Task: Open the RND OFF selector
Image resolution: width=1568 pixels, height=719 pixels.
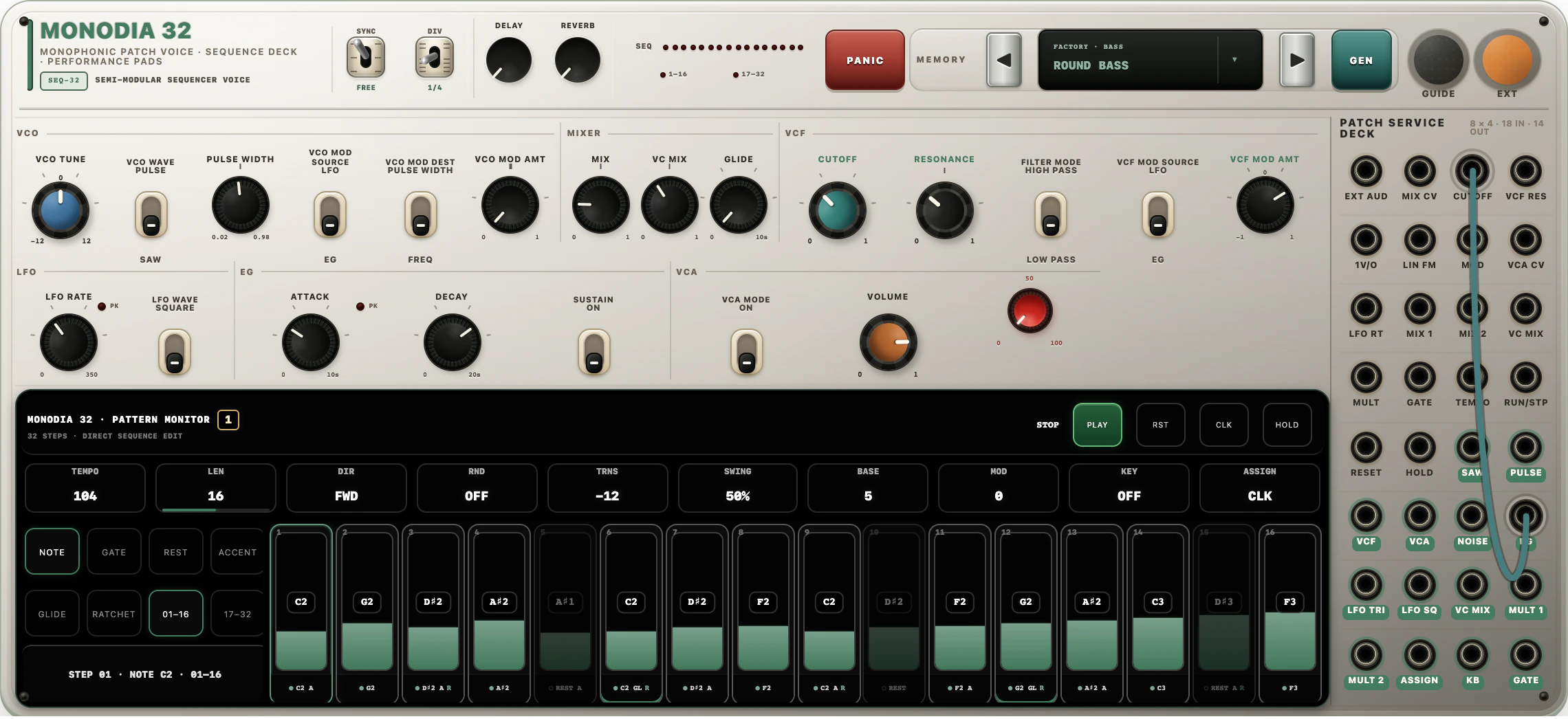Action: tap(477, 488)
